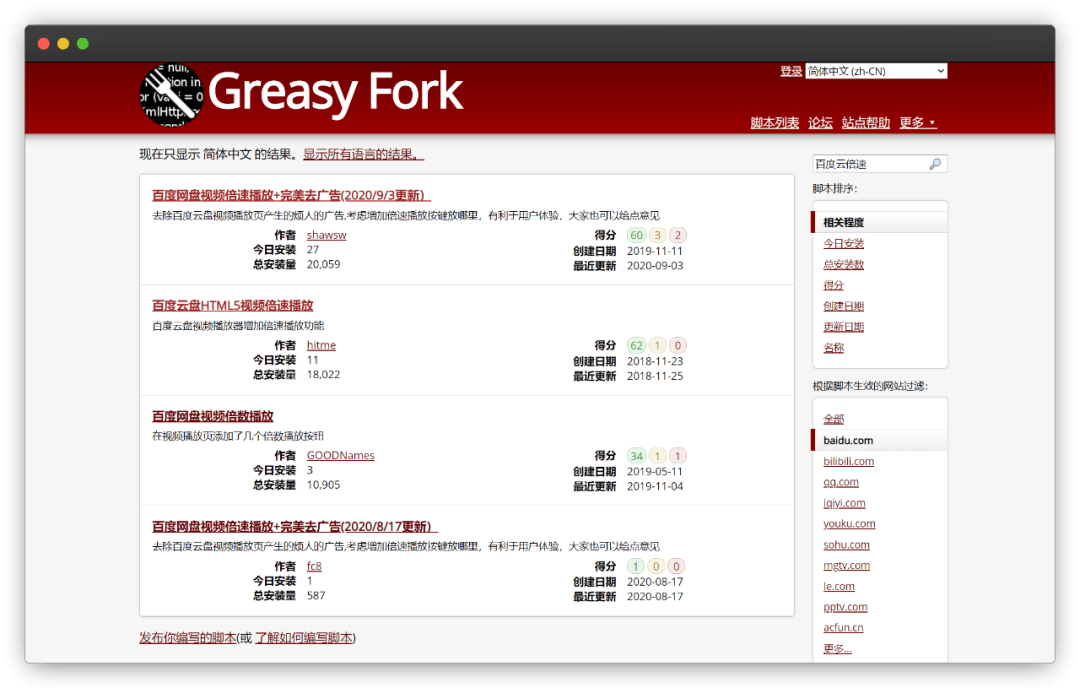The height and width of the screenshot is (688, 1080).
Task: Filter scripts by sohu.com
Action: (846, 544)
